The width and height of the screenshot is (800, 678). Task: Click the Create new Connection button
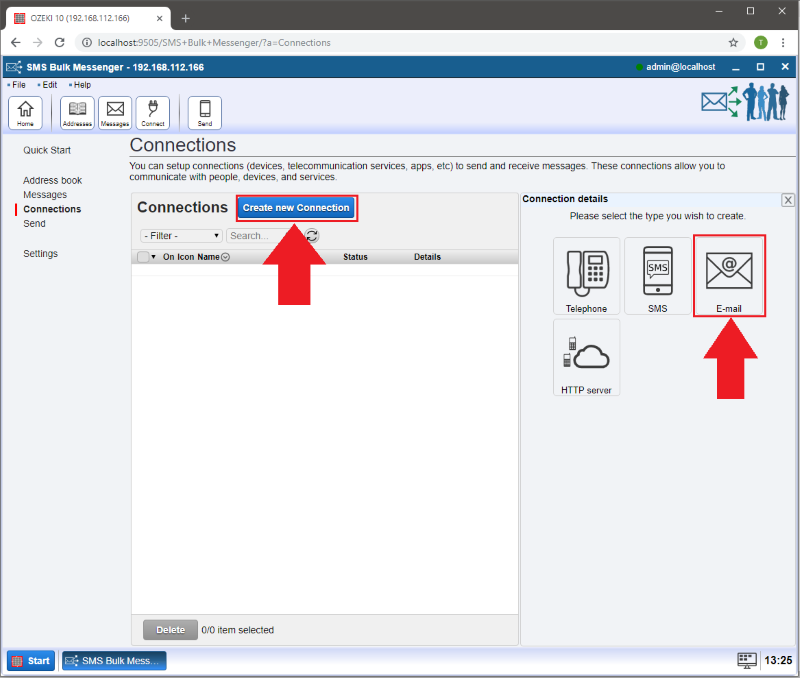[x=296, y=208]
